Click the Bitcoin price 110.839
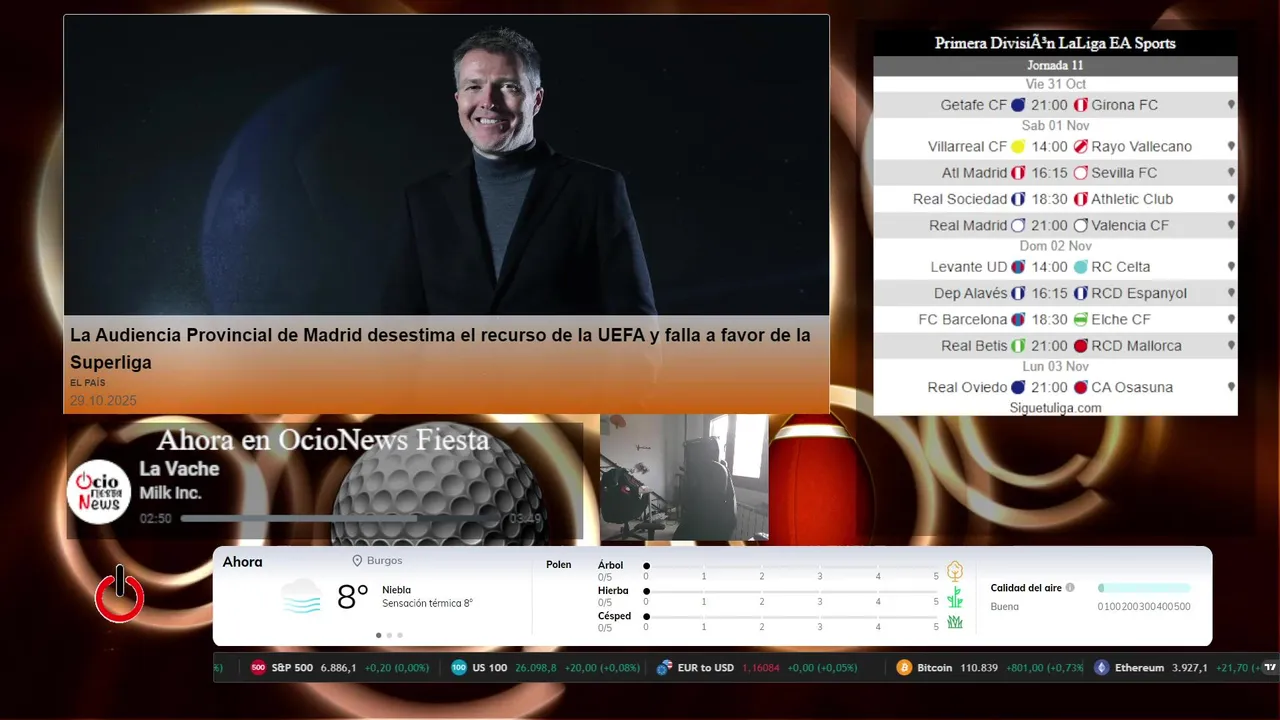This screenshot has height=720, width=1280. (979, 668)
